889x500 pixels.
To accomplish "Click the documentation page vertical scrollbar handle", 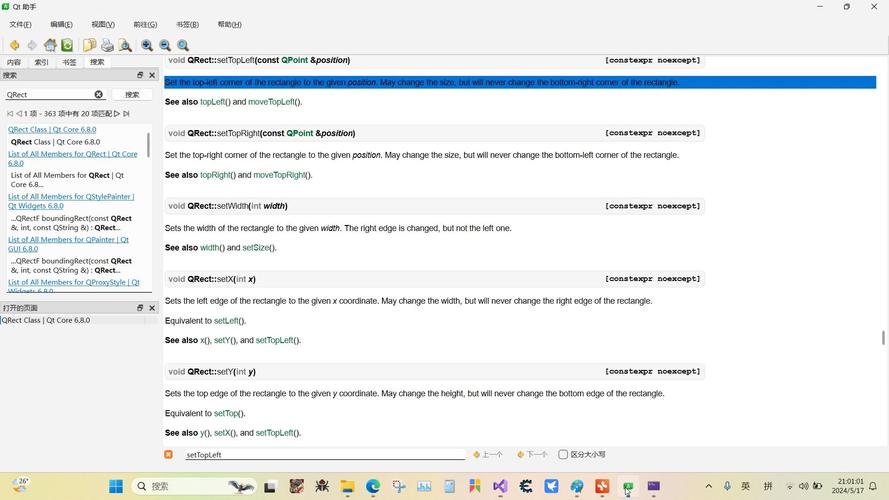I will 883,337.
